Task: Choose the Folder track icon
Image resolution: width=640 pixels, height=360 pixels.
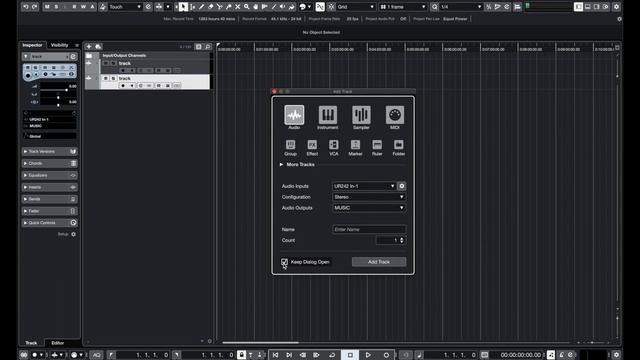Action: (398, 145)
